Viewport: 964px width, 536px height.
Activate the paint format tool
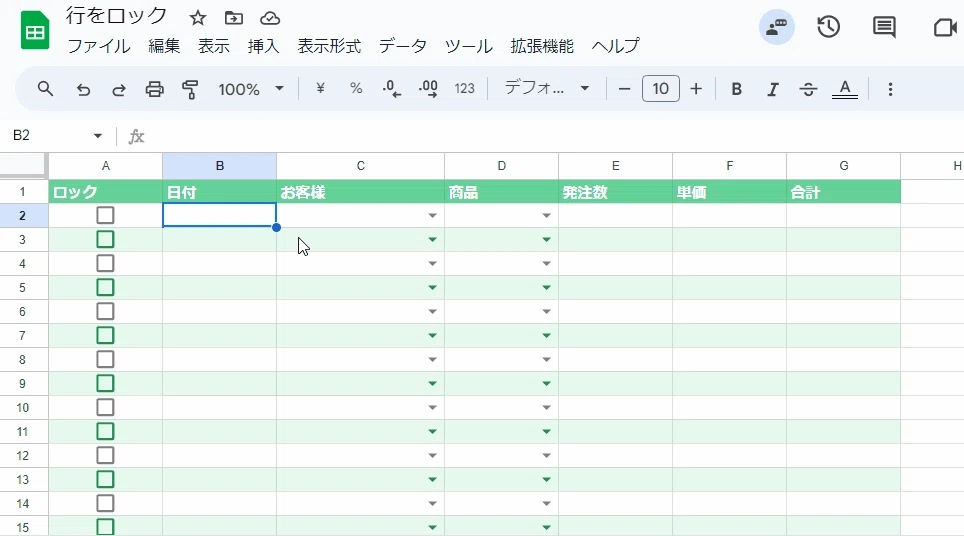tap(190, 89)
